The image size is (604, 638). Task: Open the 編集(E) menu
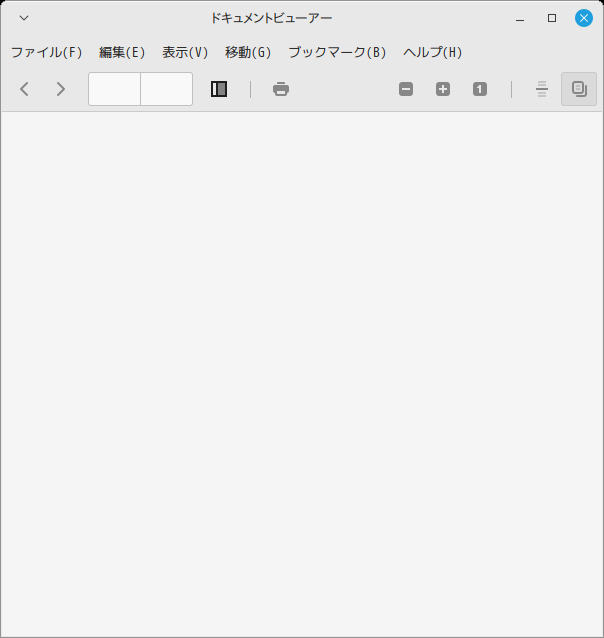click(122, 52)
